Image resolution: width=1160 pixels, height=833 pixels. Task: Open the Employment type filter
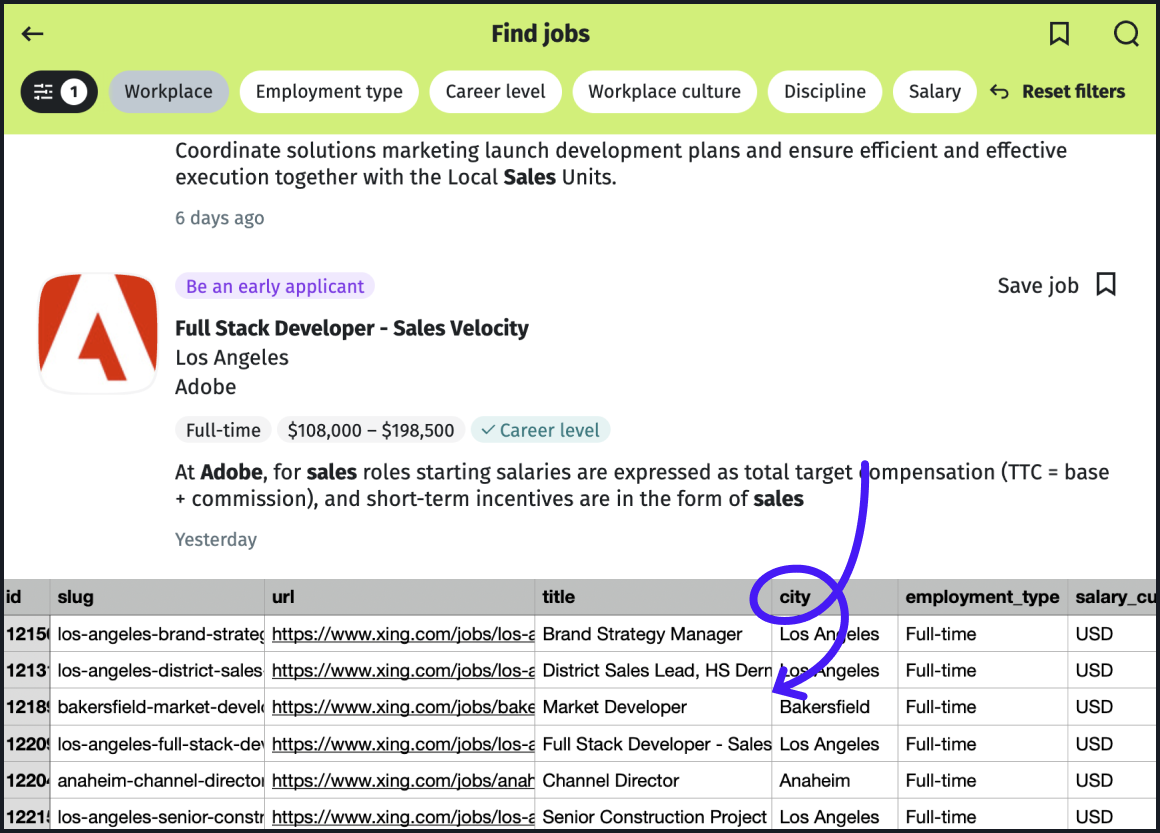(x=329, y=92)
